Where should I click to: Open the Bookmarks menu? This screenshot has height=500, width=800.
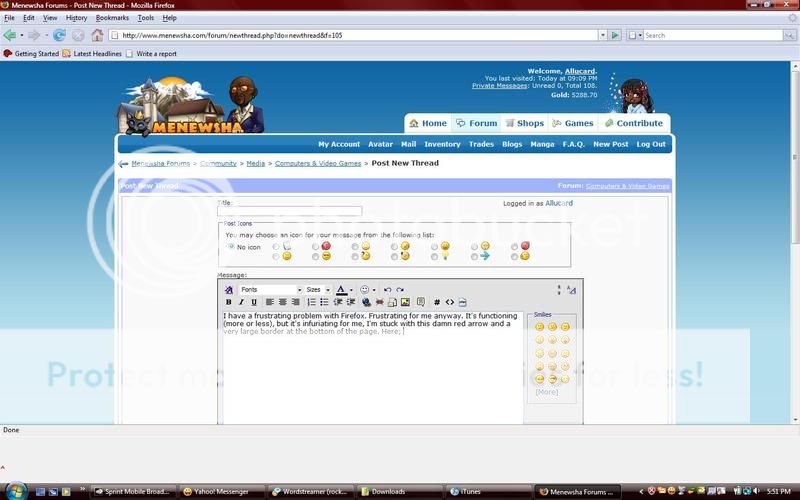coord(112,18)
